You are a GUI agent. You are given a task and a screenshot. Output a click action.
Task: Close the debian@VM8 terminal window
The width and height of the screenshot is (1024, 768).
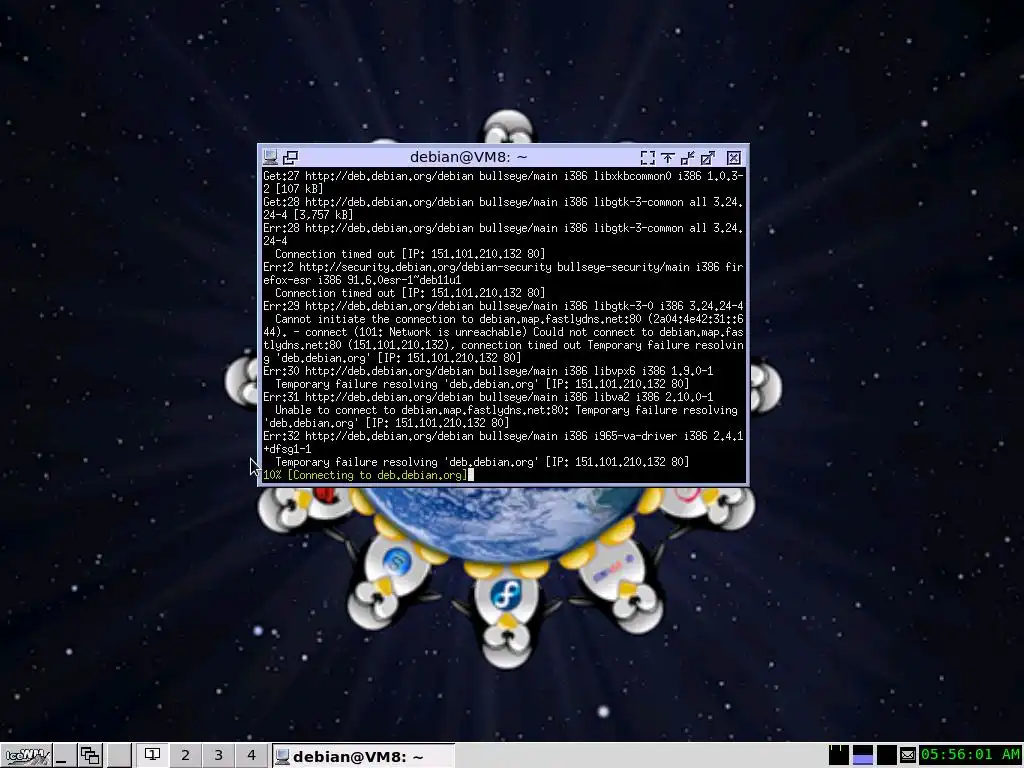733,157
